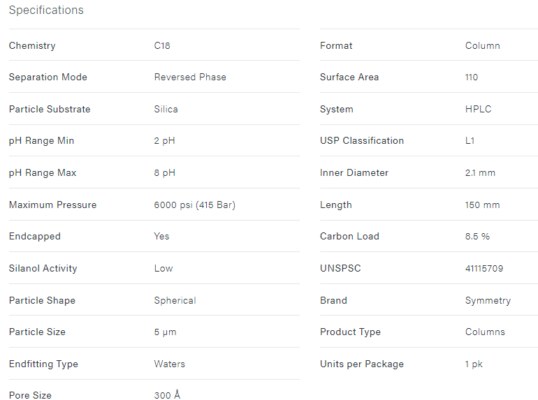The image size is (538, 400).
Task: Select the Chemistry C18 value
Action: [x=162, y=46]
